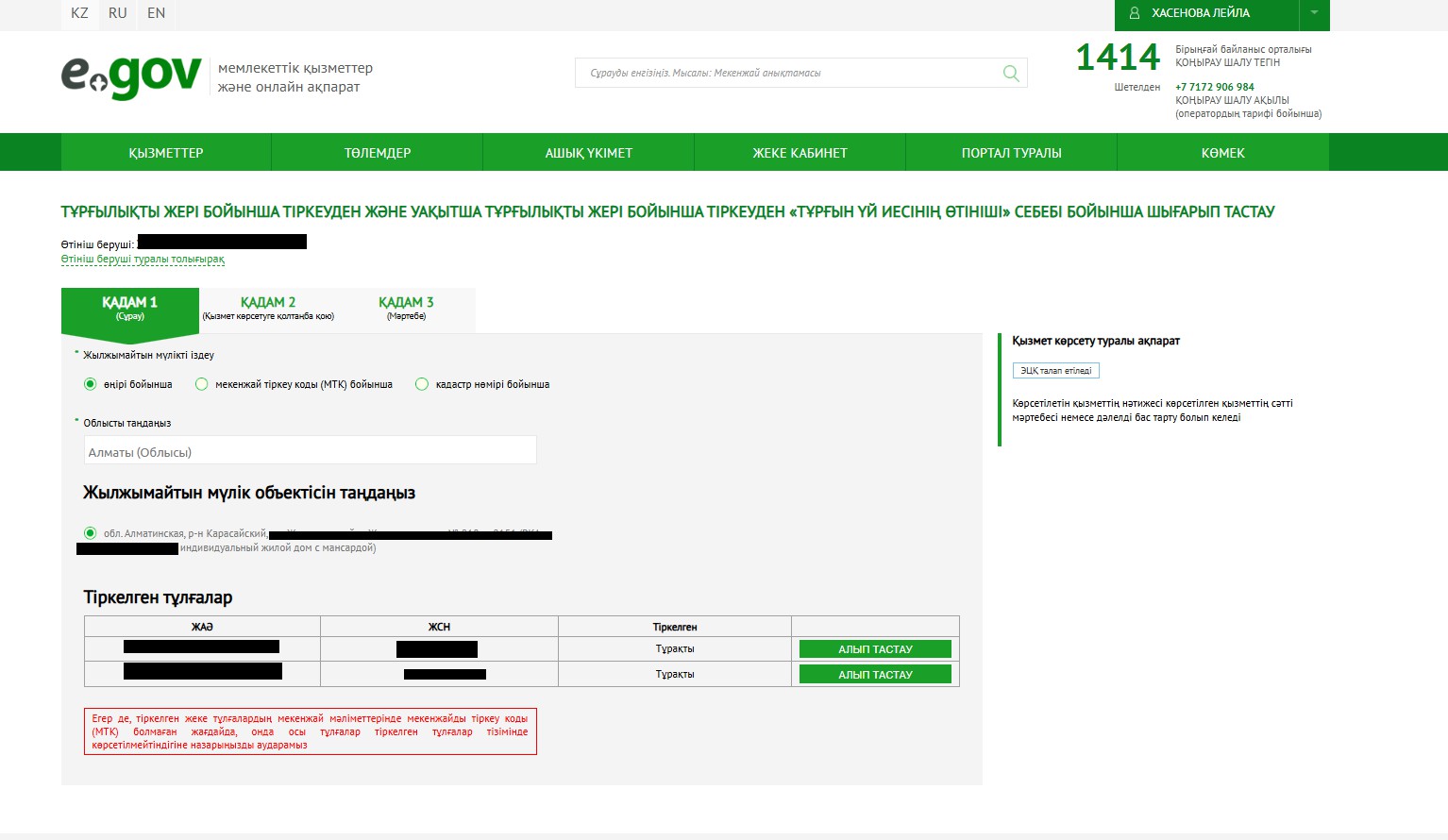Viewport: 1448px width, 840px height.
Task: Choose search by МТК registration code
Action: 202,384
